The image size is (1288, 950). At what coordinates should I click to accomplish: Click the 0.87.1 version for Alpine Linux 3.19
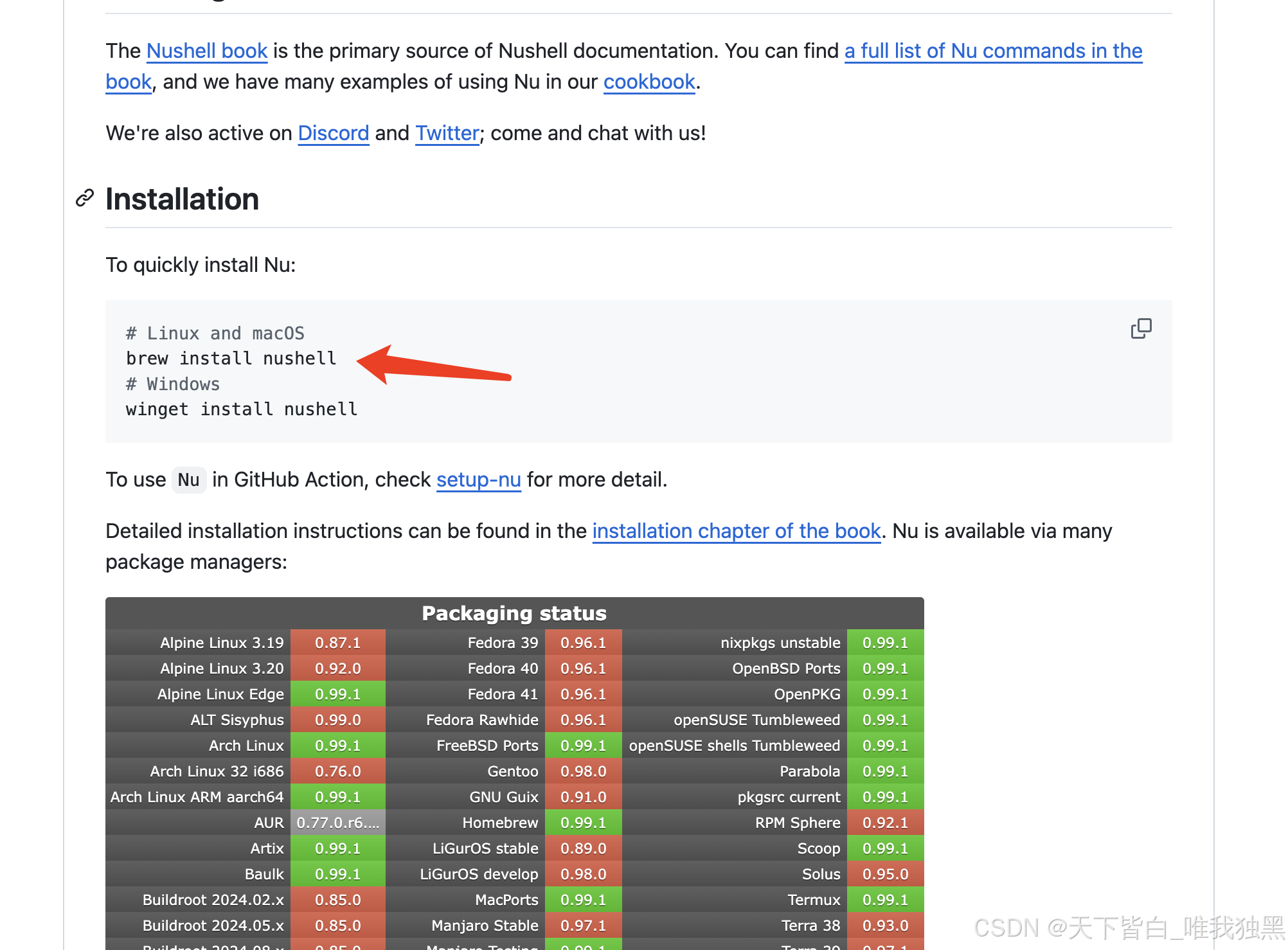click(338, 643)
